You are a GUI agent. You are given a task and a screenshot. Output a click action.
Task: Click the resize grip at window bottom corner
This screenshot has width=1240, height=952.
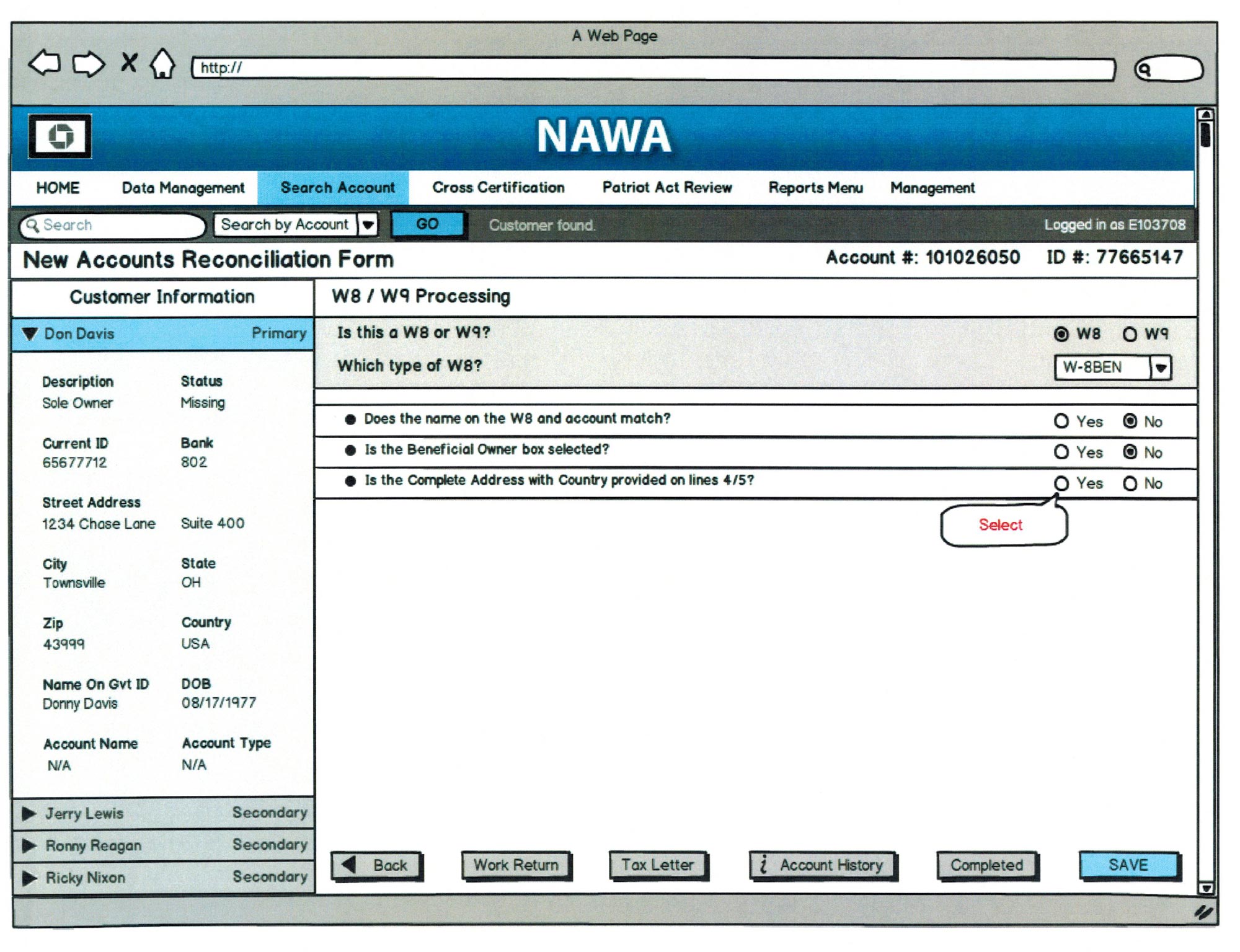pyautogui.click(x=1203, y=912)
